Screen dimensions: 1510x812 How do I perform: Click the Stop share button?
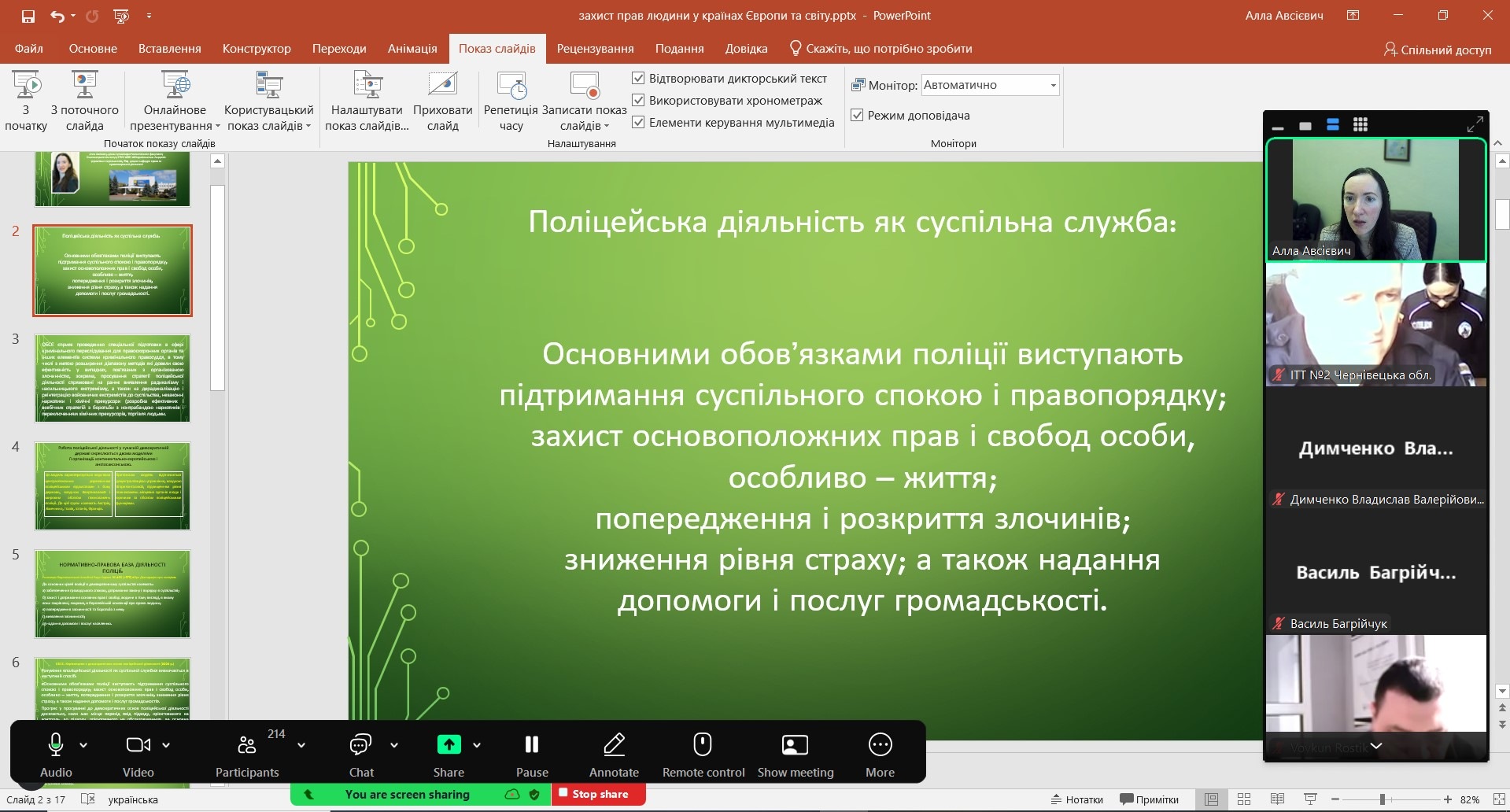pyautogui.click(x=599, y=795)
